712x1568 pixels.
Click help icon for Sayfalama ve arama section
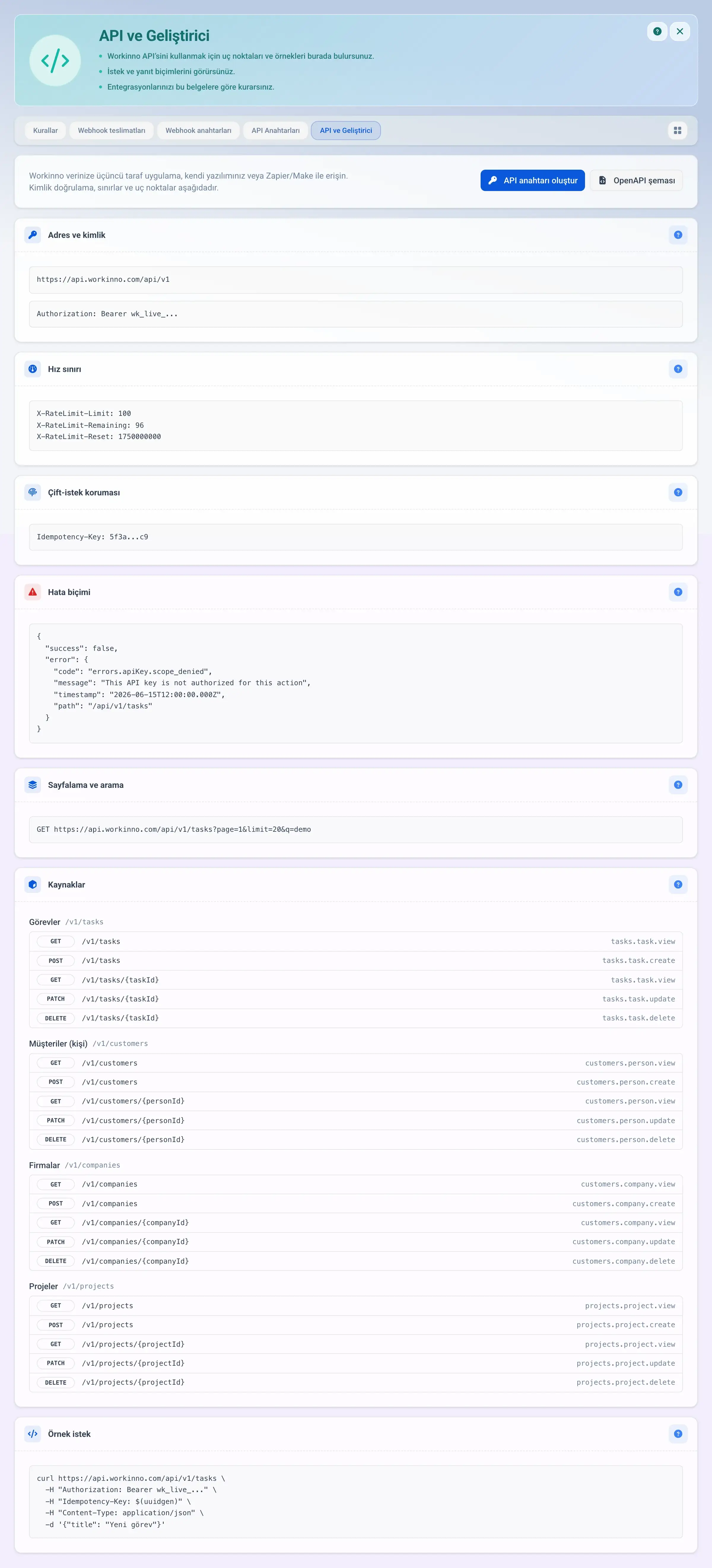678,785
